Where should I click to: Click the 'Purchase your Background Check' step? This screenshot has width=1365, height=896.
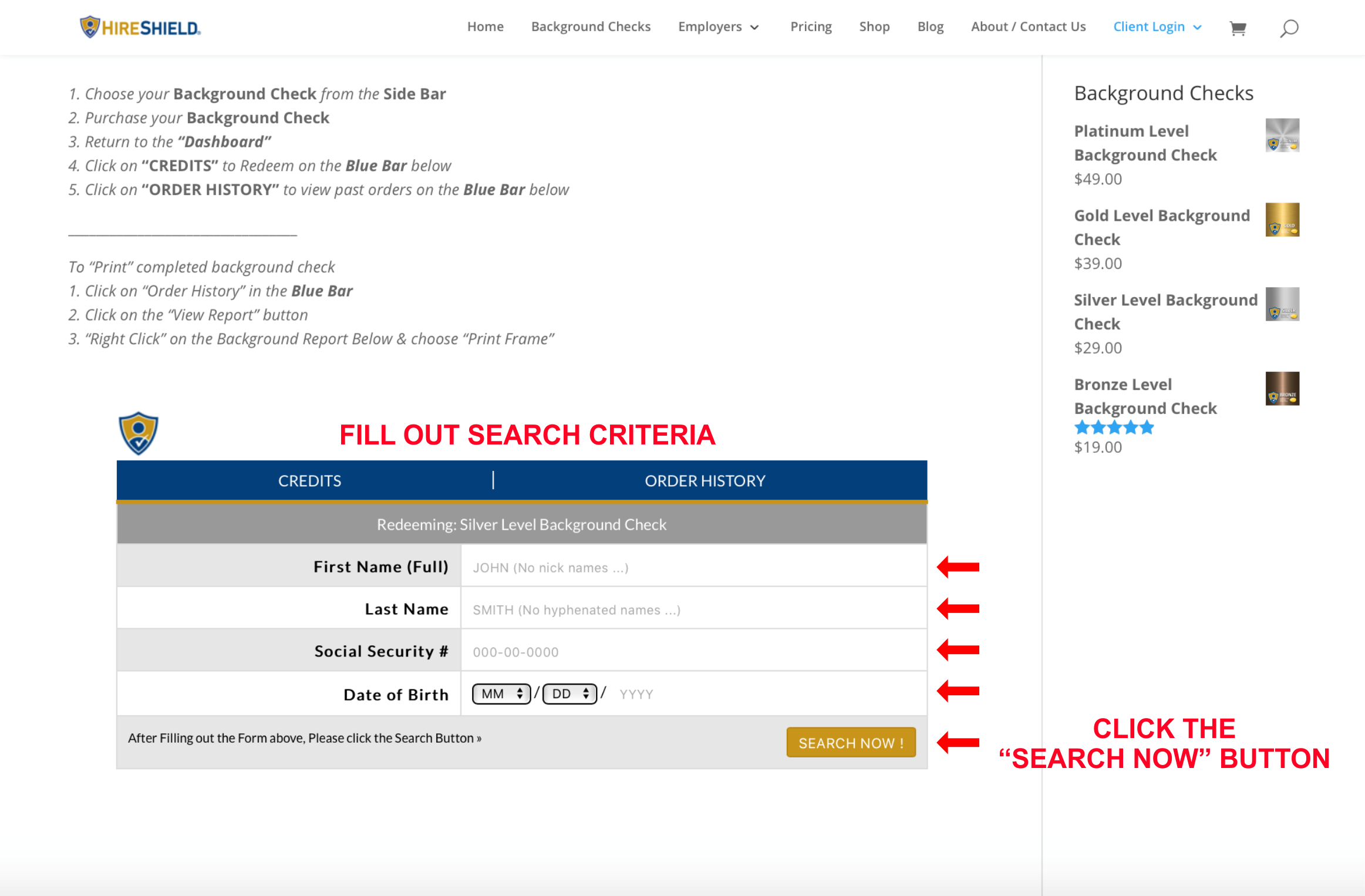pos(198,118)
